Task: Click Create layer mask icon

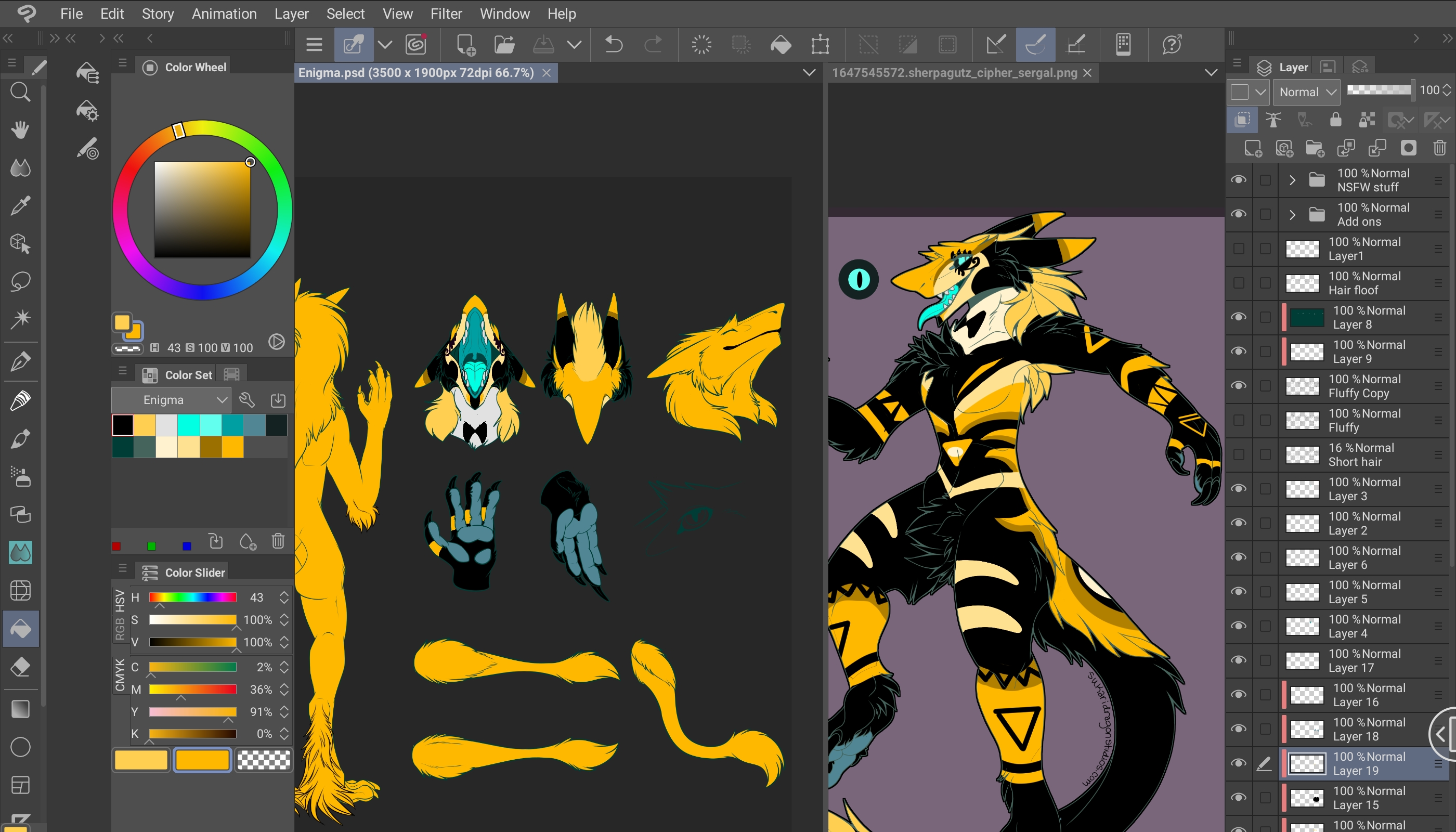Action: point(1408,149)
